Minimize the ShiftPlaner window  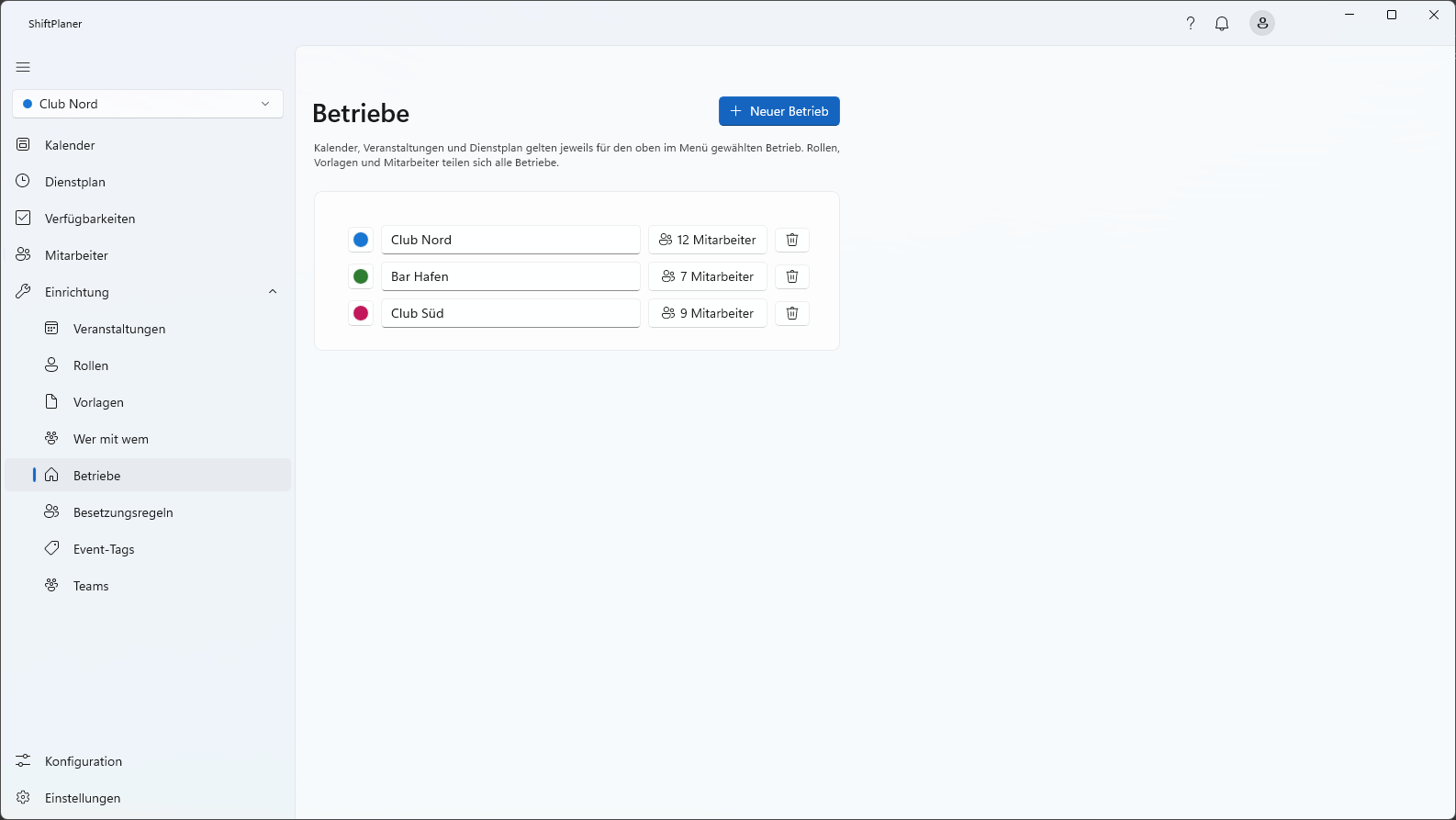1350,15
